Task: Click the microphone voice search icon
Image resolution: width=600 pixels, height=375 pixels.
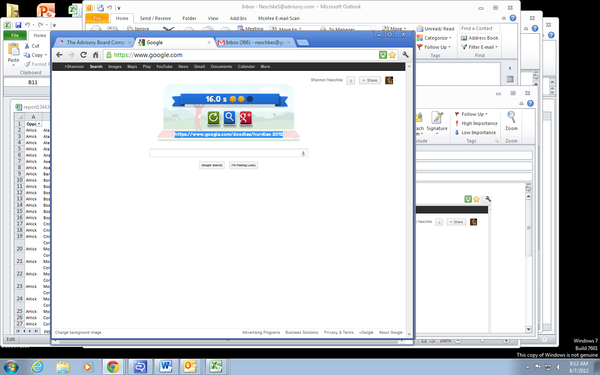Action: (x=303, y=153)
